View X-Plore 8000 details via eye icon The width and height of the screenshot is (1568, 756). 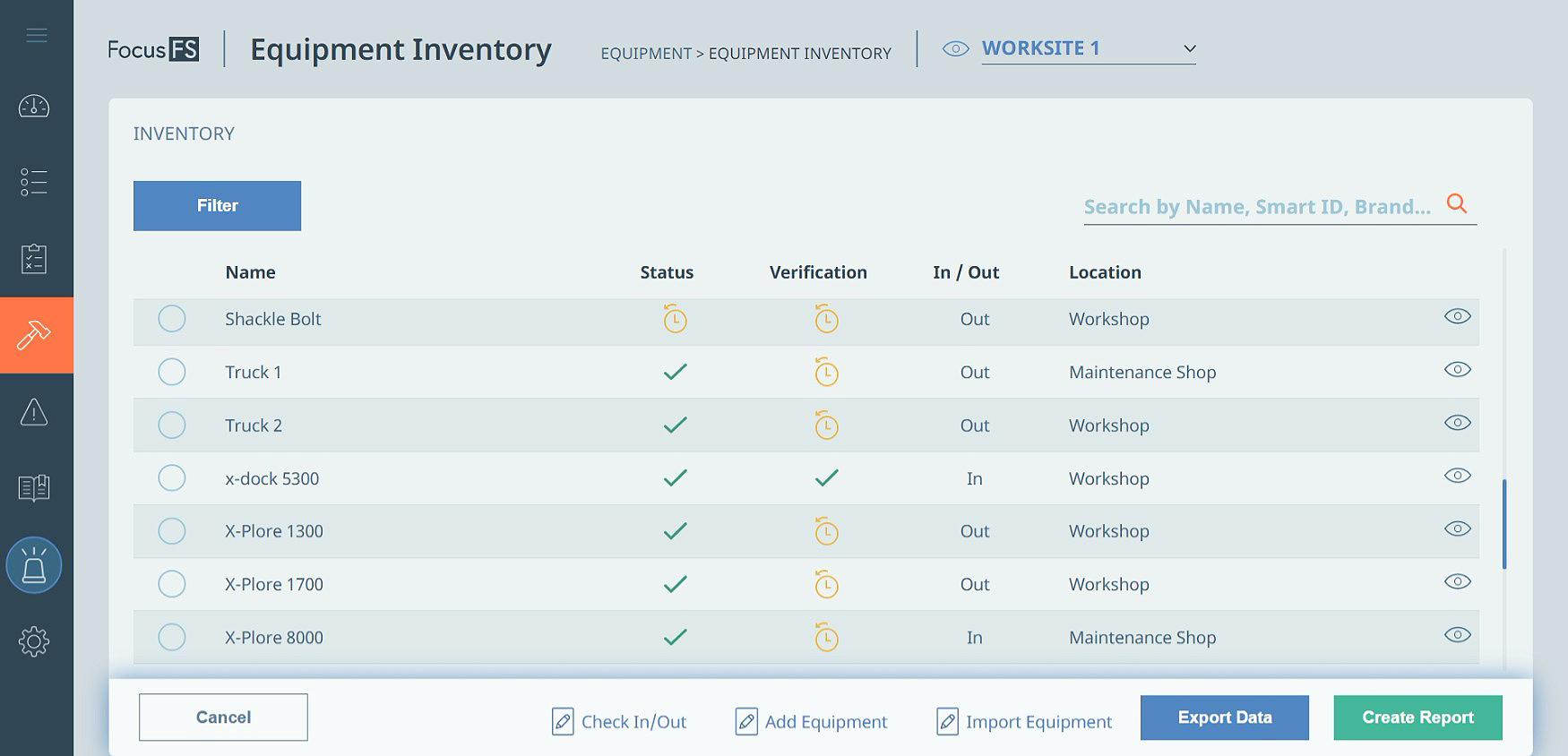(1457, 634)
